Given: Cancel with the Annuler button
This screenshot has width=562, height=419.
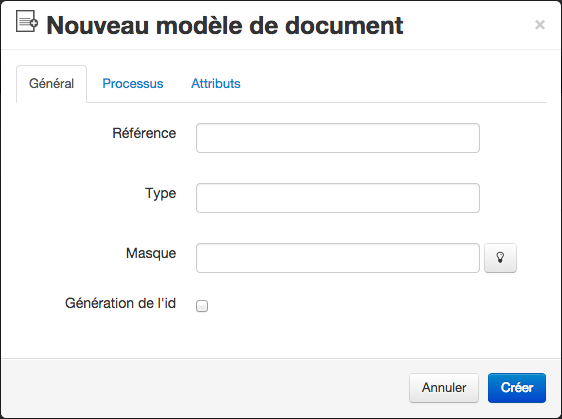Looking at the screenshot, I should [444, 387].
